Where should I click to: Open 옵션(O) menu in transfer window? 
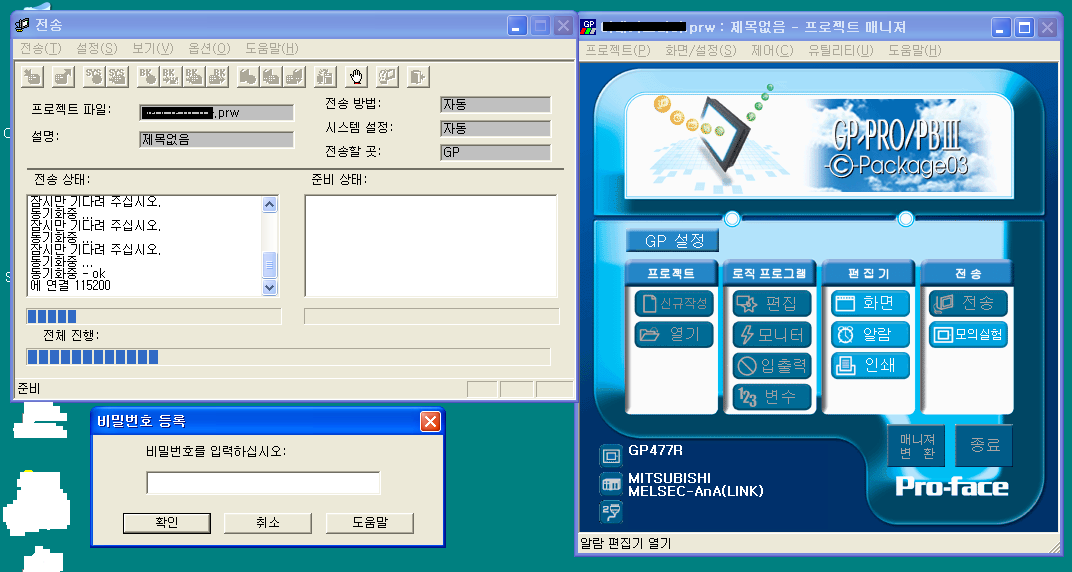pyautogui.click(x=209, y=49)
